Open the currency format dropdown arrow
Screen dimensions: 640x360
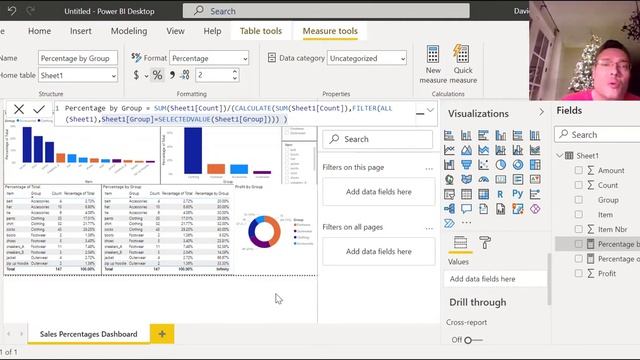pos(147,76)
